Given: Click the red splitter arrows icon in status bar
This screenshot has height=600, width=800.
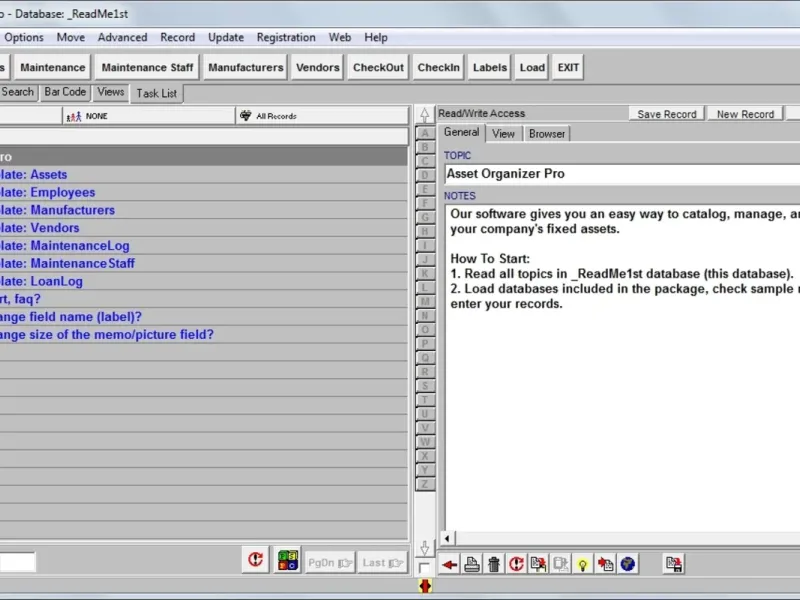Looking at the screenshot, I should [x=425, y=586].
